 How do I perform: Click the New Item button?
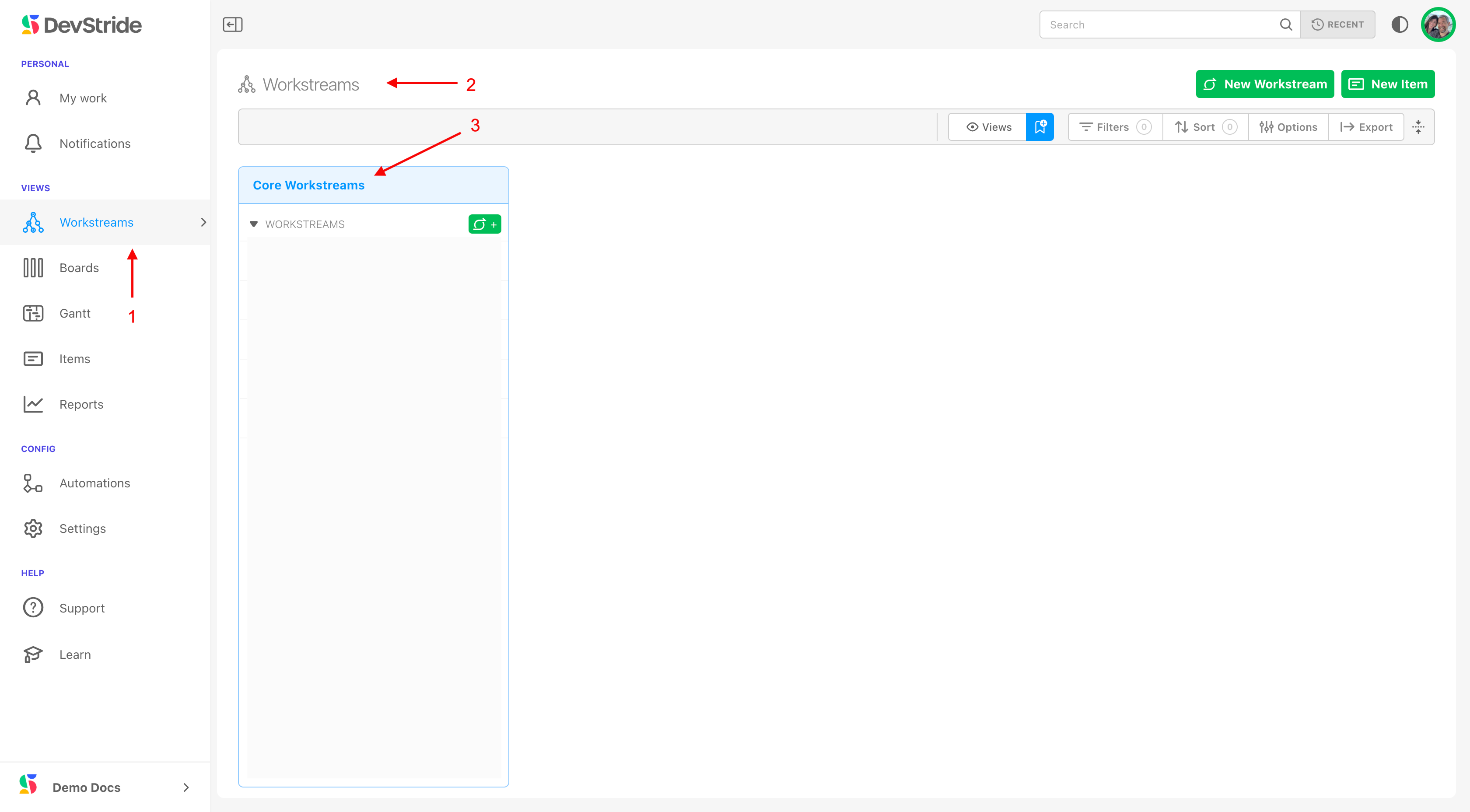pos(1387,84)
